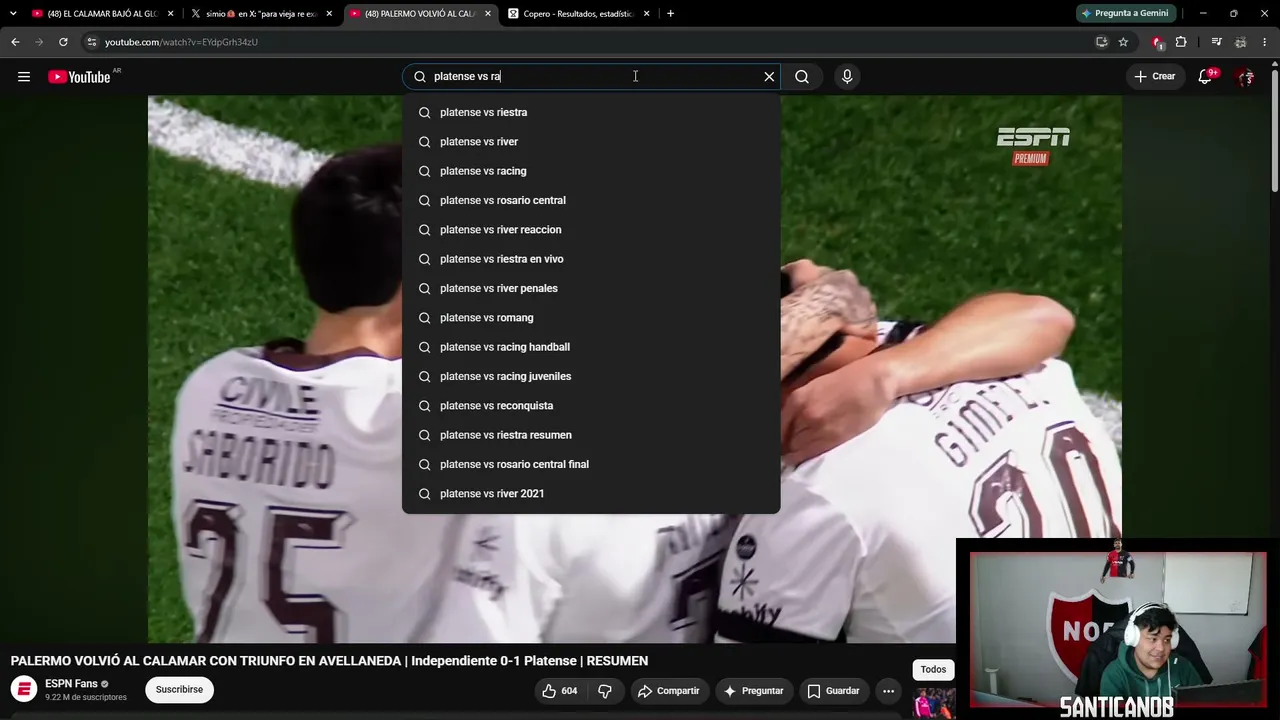Pick suggestion "platense vs riestra en vivo"
This screenshot has width=1280, height=720.
[591, 259]
